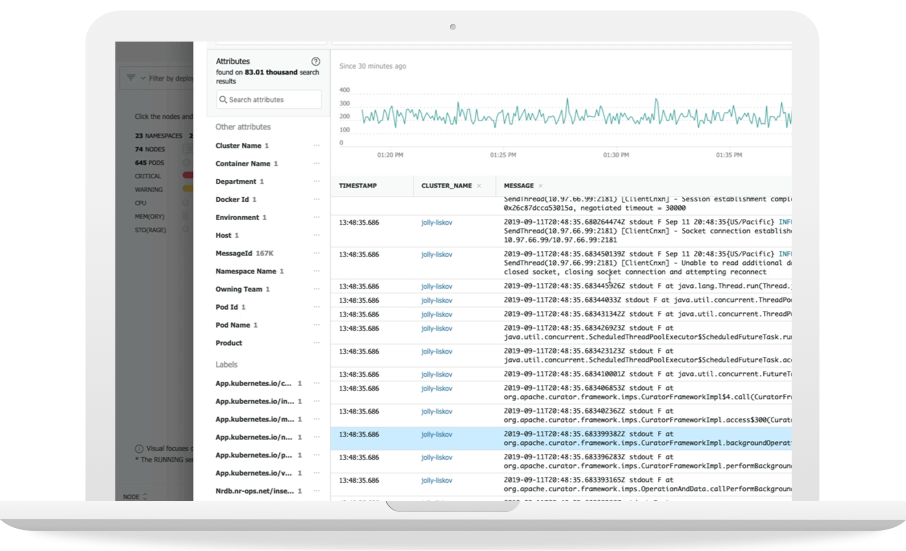
Task: Click the TIMESTAMP column header
Action: 358,186
